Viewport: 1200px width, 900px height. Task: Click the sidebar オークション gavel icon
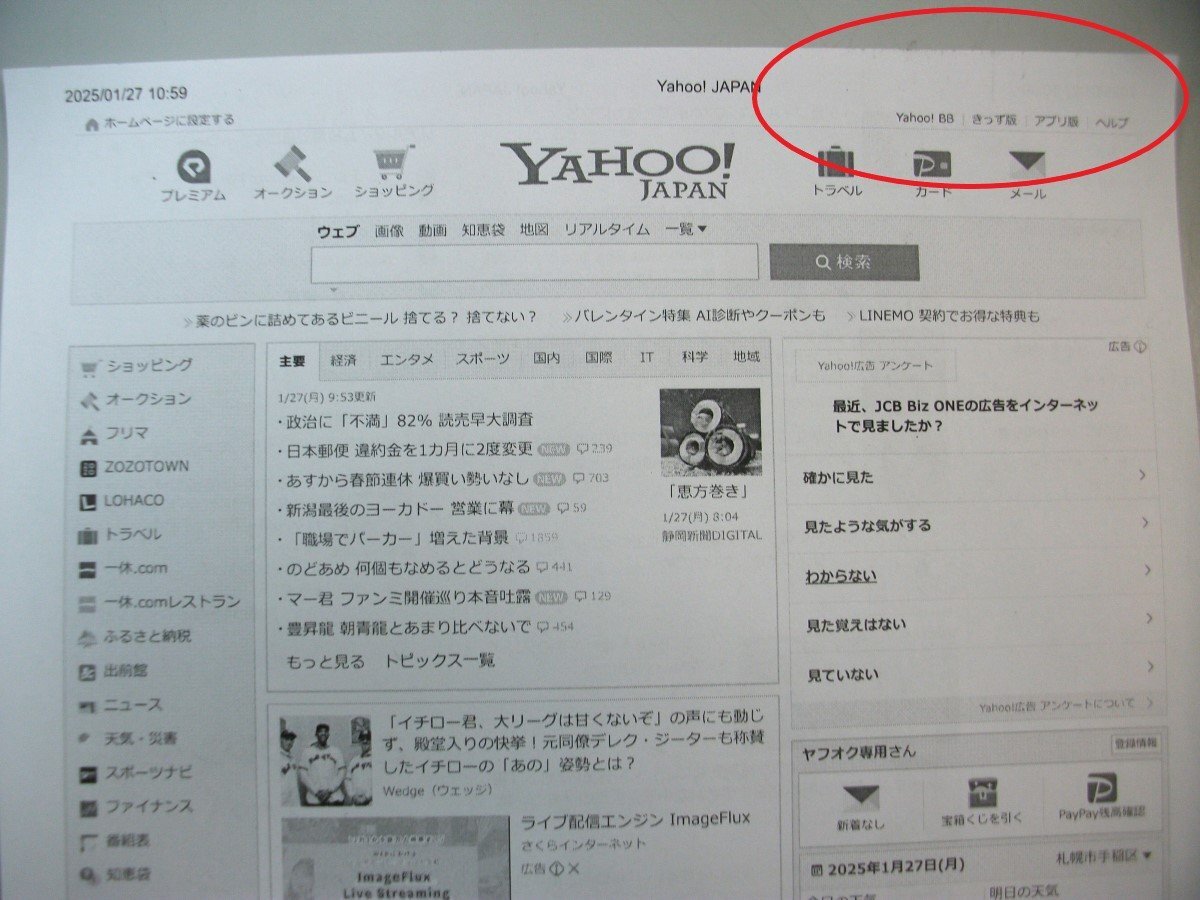[90, 400]
